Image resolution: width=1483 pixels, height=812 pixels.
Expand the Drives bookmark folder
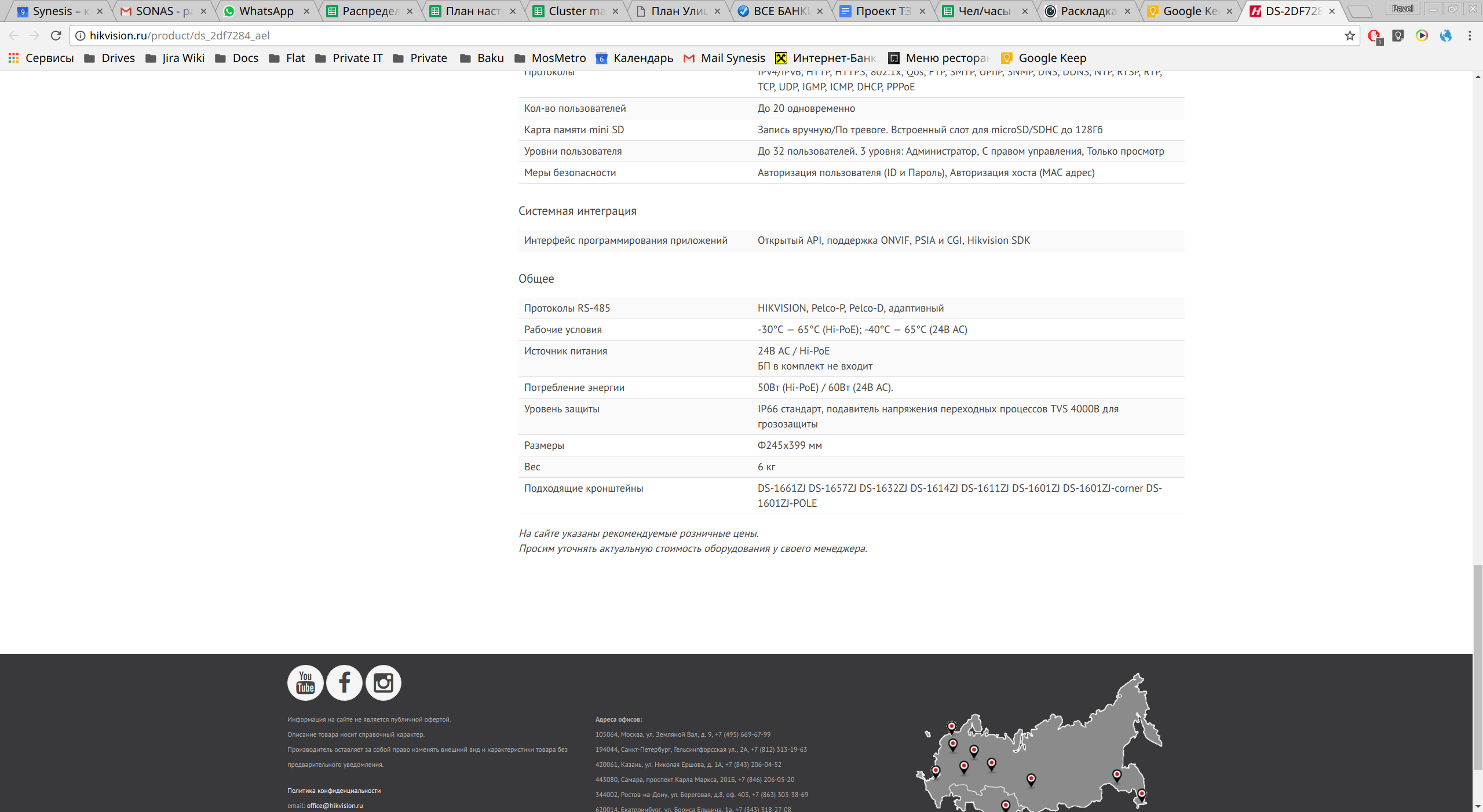pyautogui.click(x=109, y=58)
